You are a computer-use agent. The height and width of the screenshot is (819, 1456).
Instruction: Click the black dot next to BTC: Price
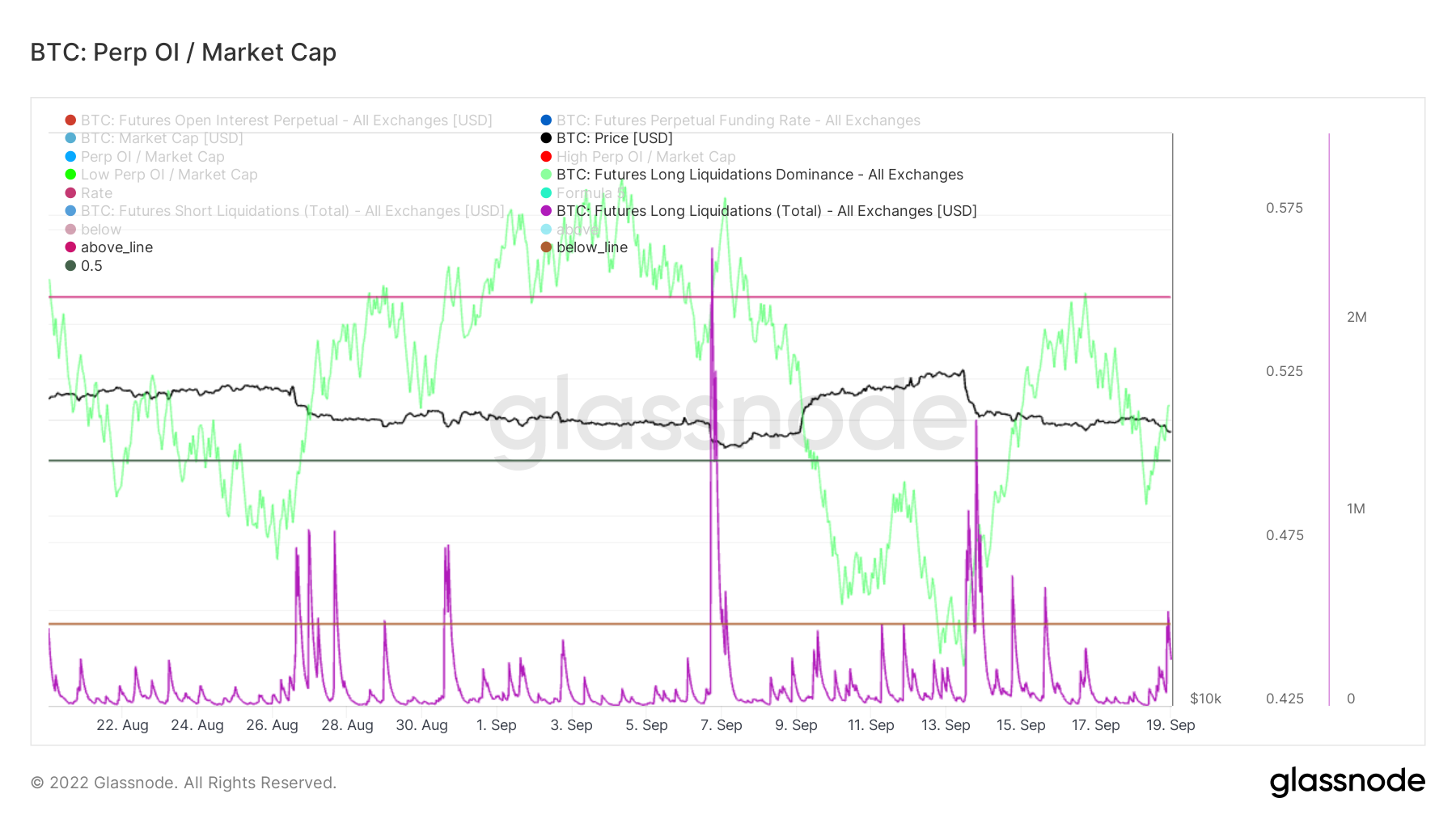(x=546, y=138)
